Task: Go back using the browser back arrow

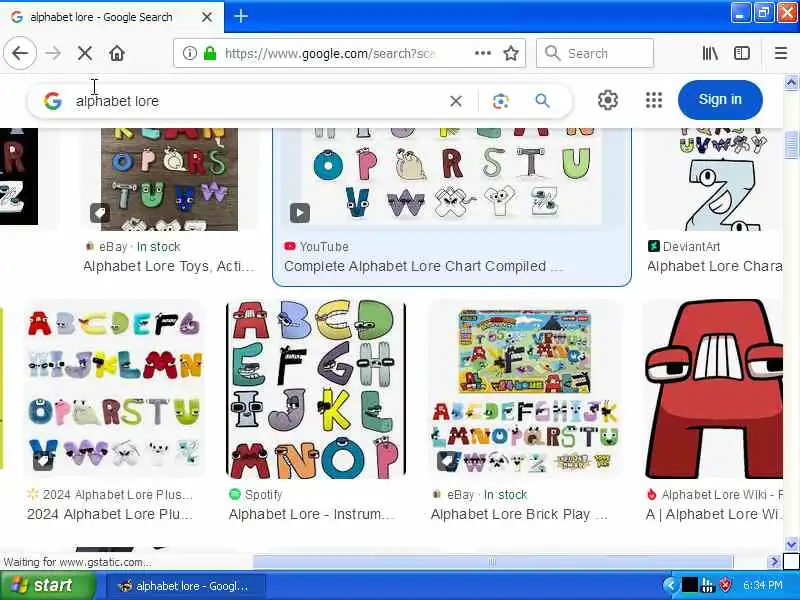Action: (x=20, y=53)
